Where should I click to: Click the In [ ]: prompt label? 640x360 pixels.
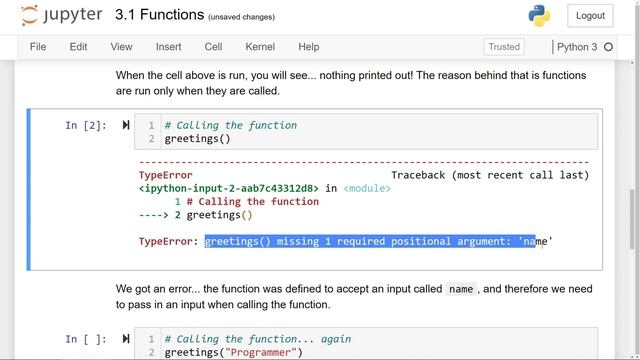pyautogui.click(x=86, y=339)
